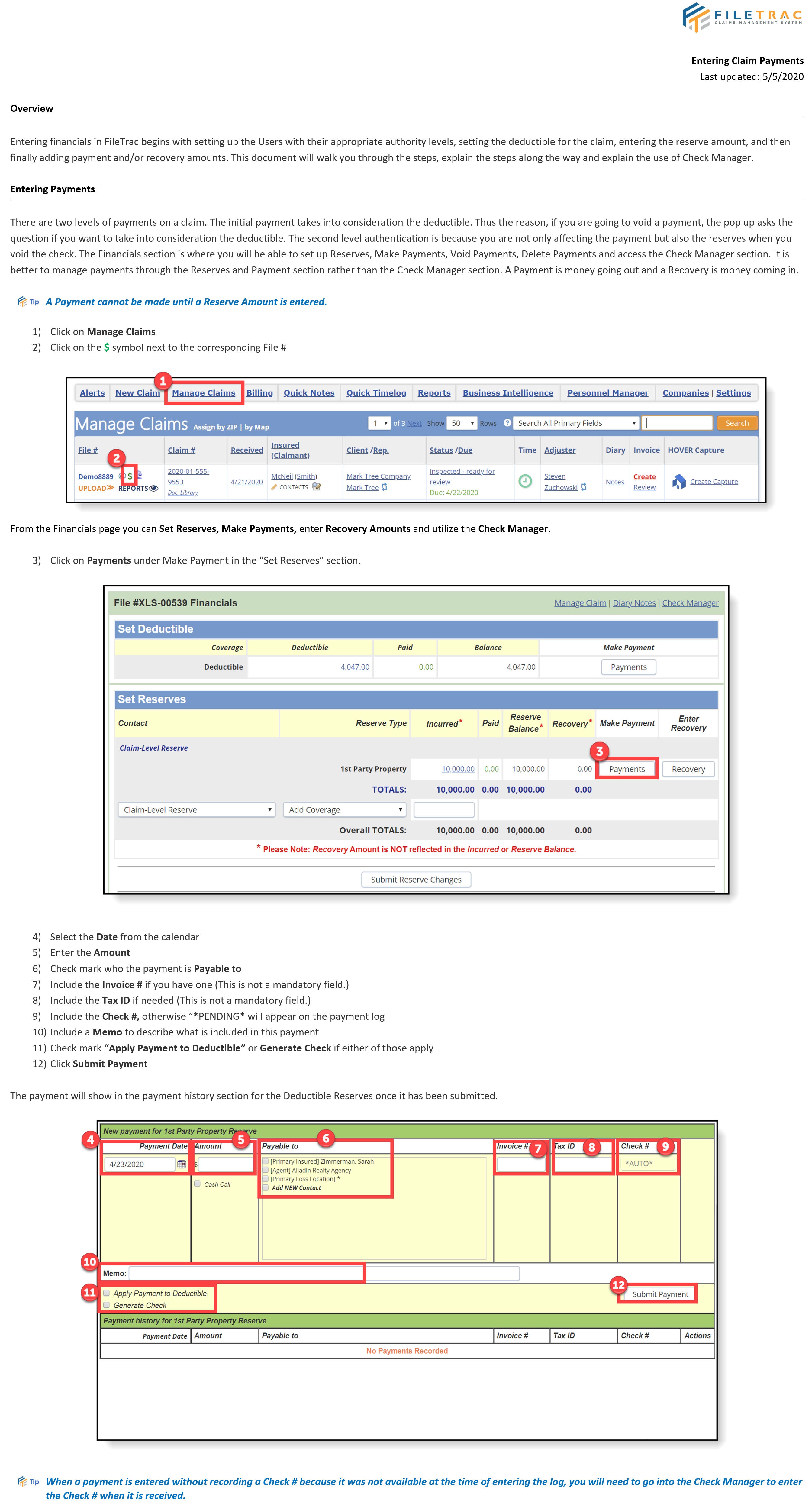Tick the Generate Check checkbox

(x=107, y=1305)
